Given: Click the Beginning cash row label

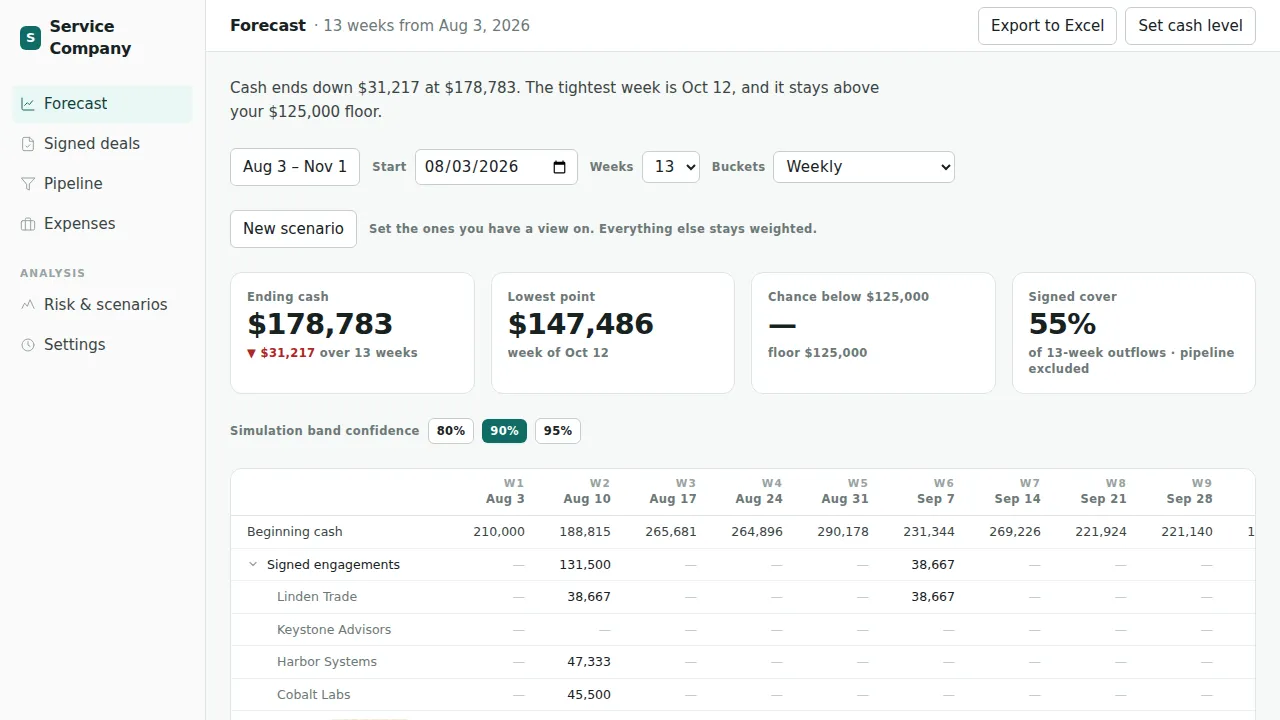Looking at the screenshot, I should click(295, 532).
